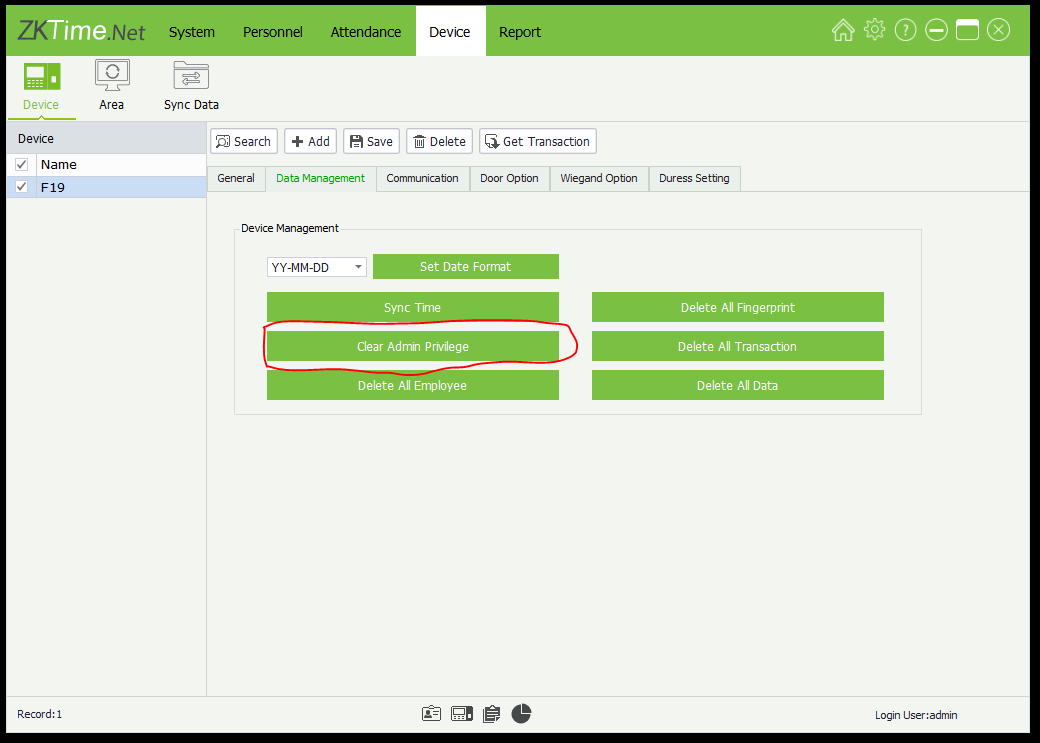Select the F19 device row
The width and height of the screenshot is (1040, 743).
[x=120, y=187]
